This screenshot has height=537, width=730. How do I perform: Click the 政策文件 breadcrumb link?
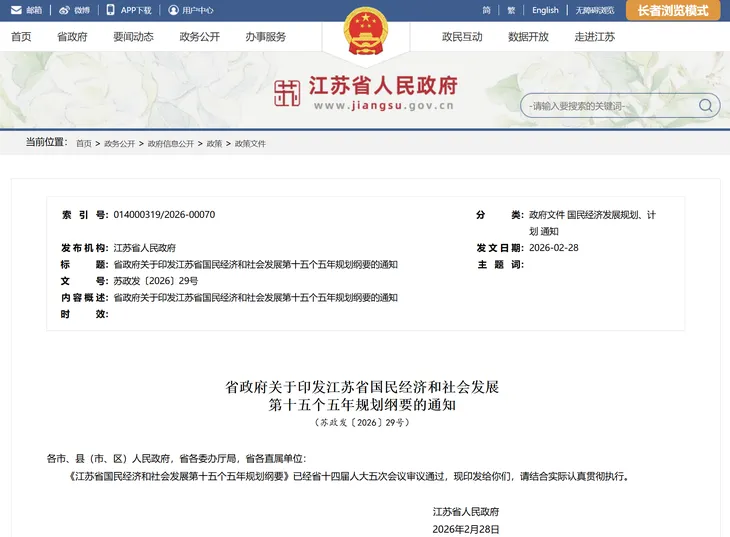(x=250, y=144)
